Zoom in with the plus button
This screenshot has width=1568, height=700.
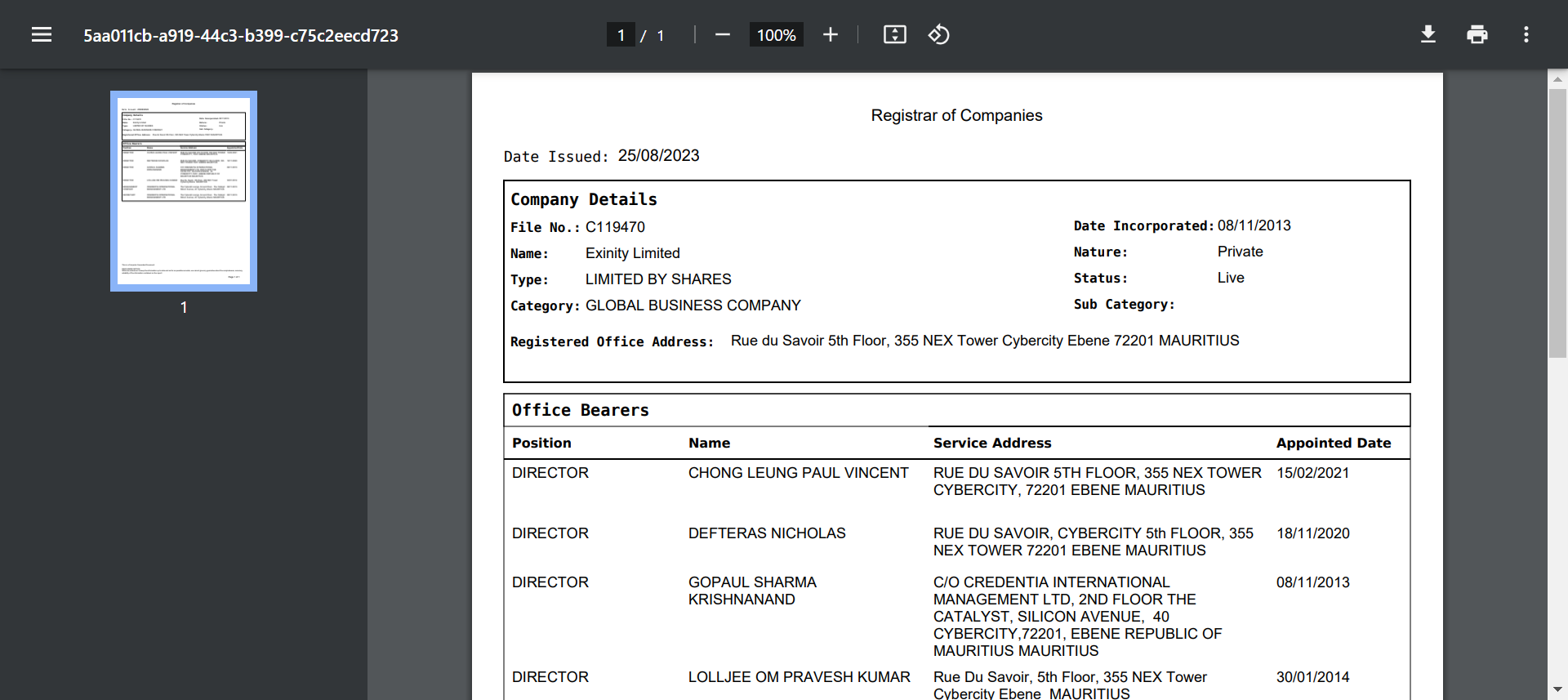click(831, 34)
